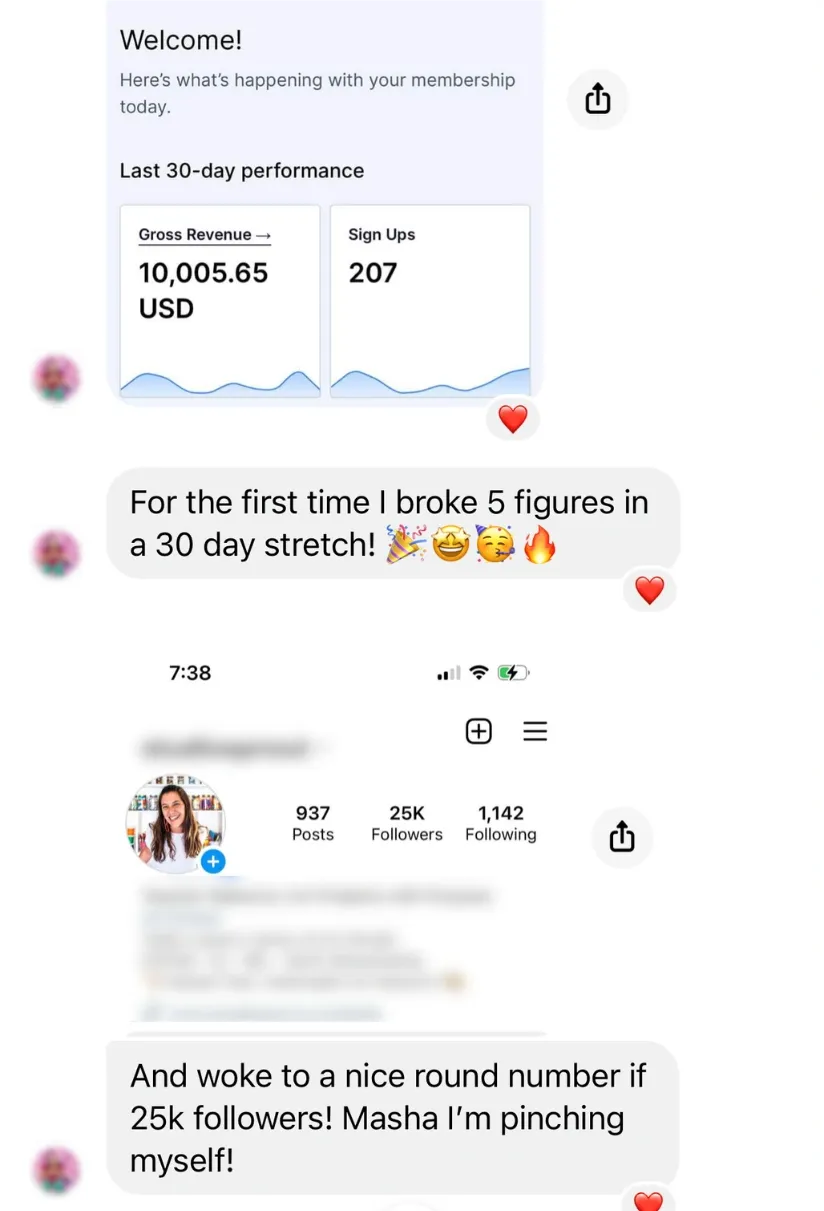Tap heart reaction on 5 figures message

coord(650,590)
